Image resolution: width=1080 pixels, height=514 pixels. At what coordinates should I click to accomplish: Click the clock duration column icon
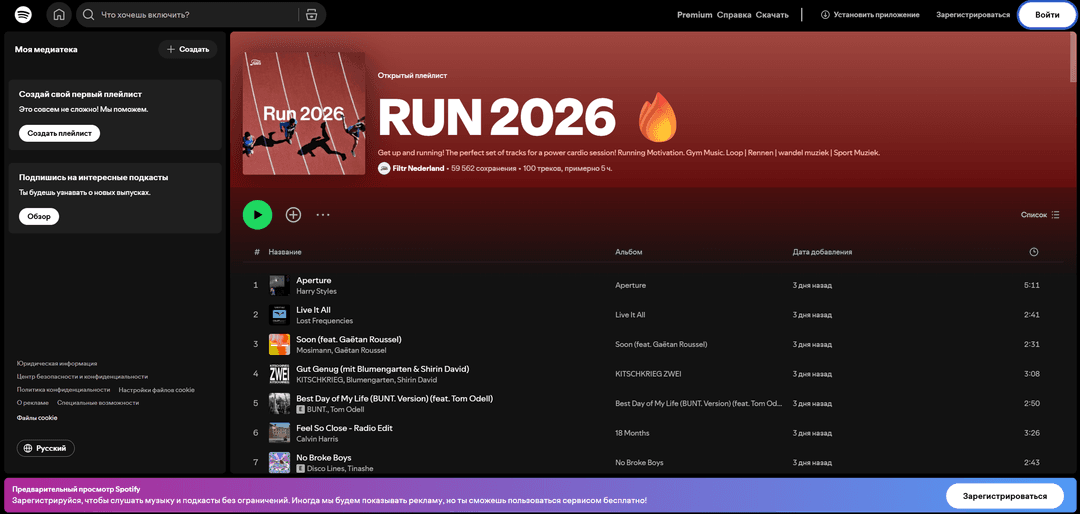[1033, 252]
